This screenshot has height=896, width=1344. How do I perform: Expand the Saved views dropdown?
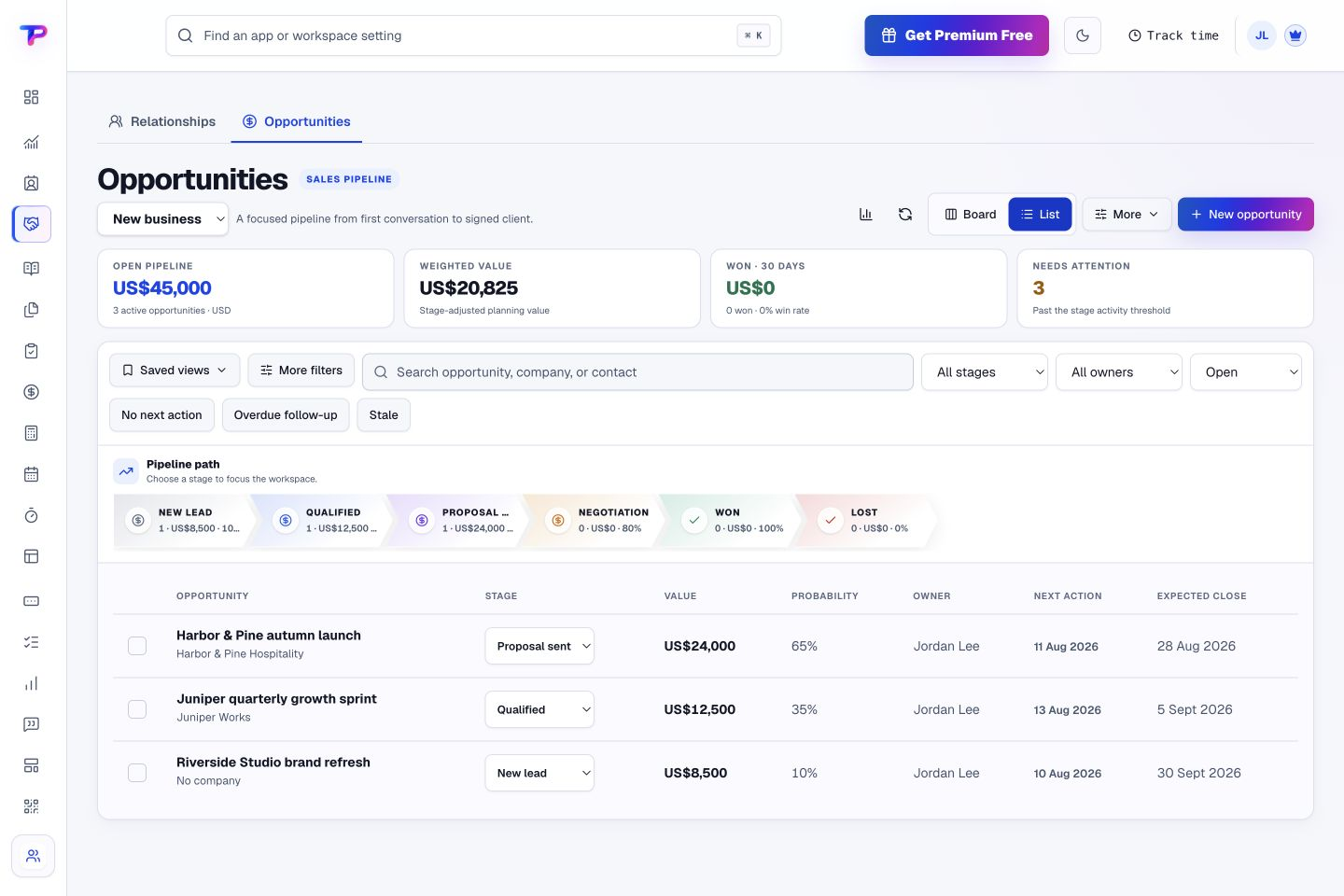click(x=175, y=371)
